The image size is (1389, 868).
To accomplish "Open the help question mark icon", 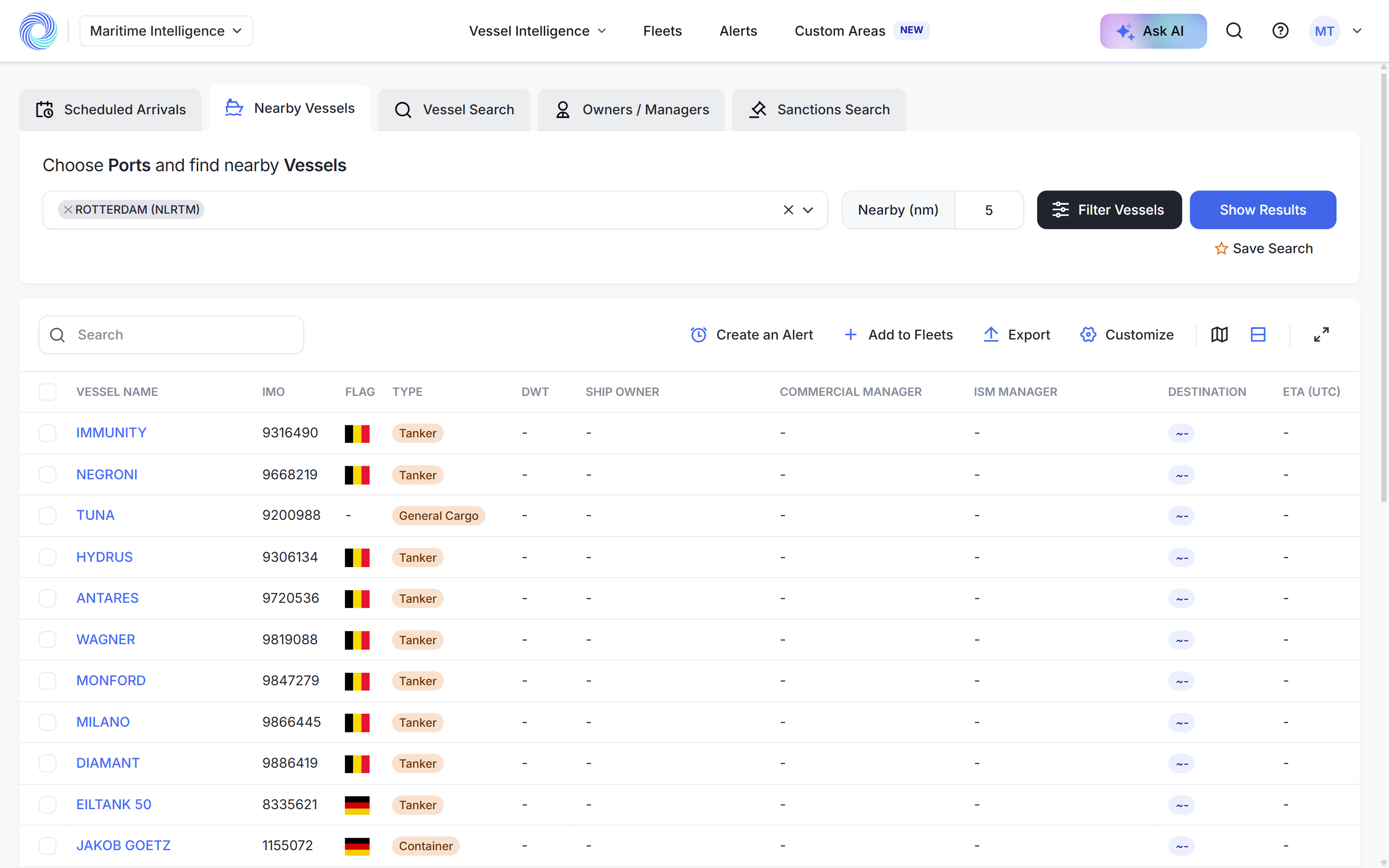I will pyautogui.click(x=1280, y=31).
